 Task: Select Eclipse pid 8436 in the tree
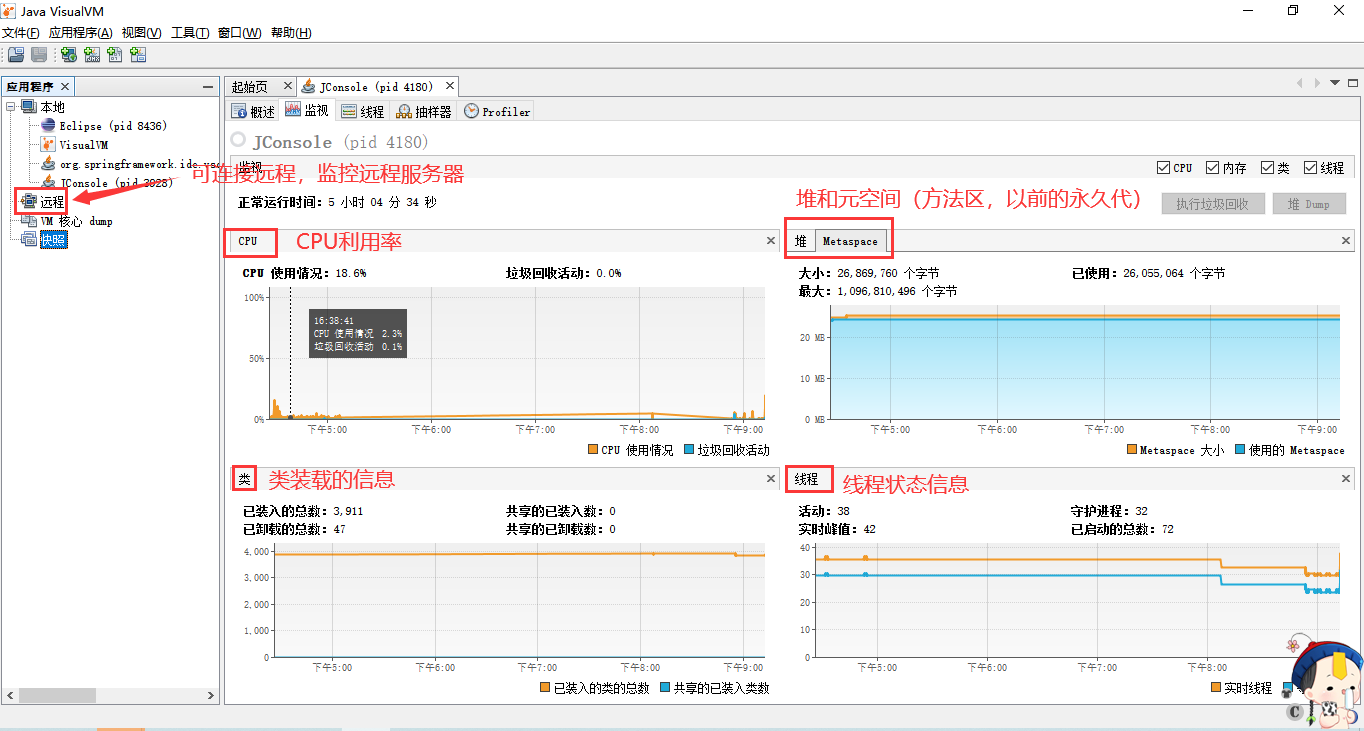tap(113, 126)
